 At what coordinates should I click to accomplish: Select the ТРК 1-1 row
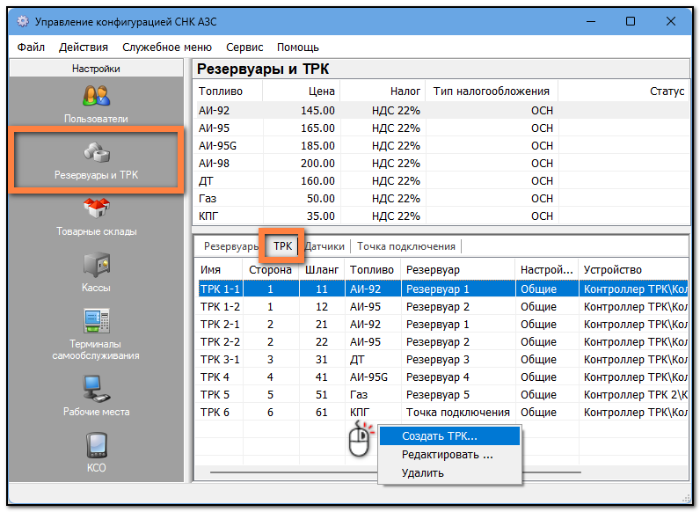tap(442, 289)
